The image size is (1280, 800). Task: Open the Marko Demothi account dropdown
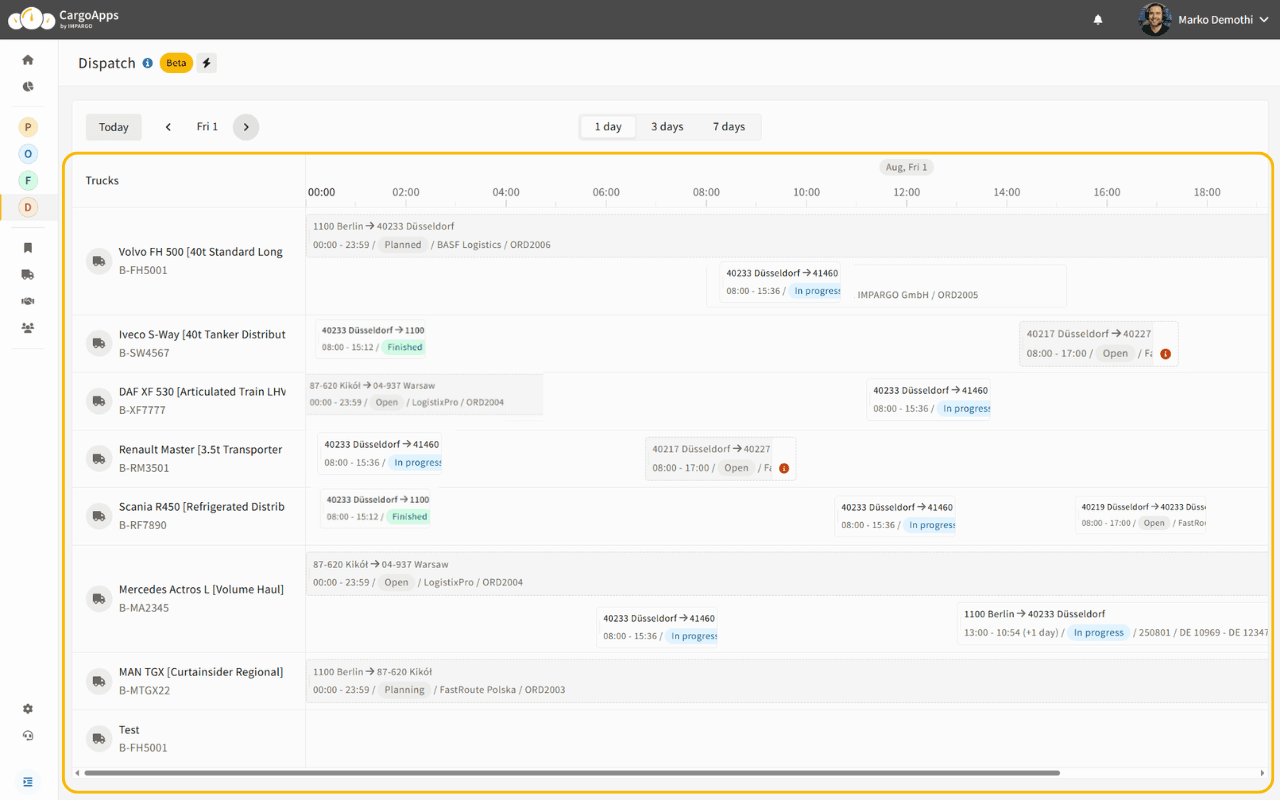pyautogui.click(x=1213, y=19)
